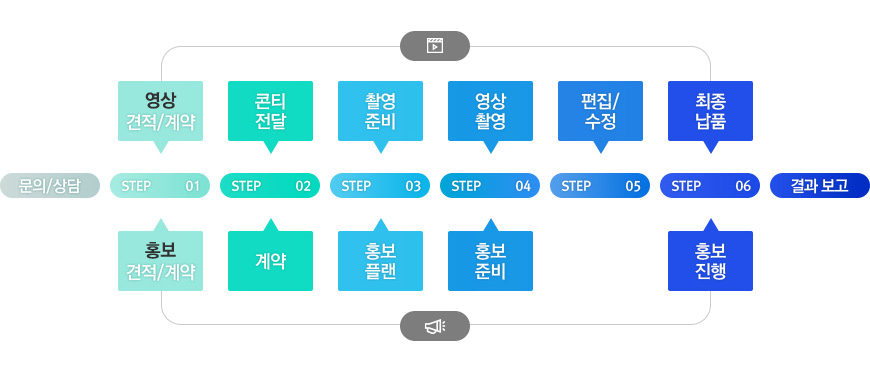Image resolution: width=870 pixels, height=373 pixels.
Task: Select the 촬영 준비 box
Action: pos(380,111)
